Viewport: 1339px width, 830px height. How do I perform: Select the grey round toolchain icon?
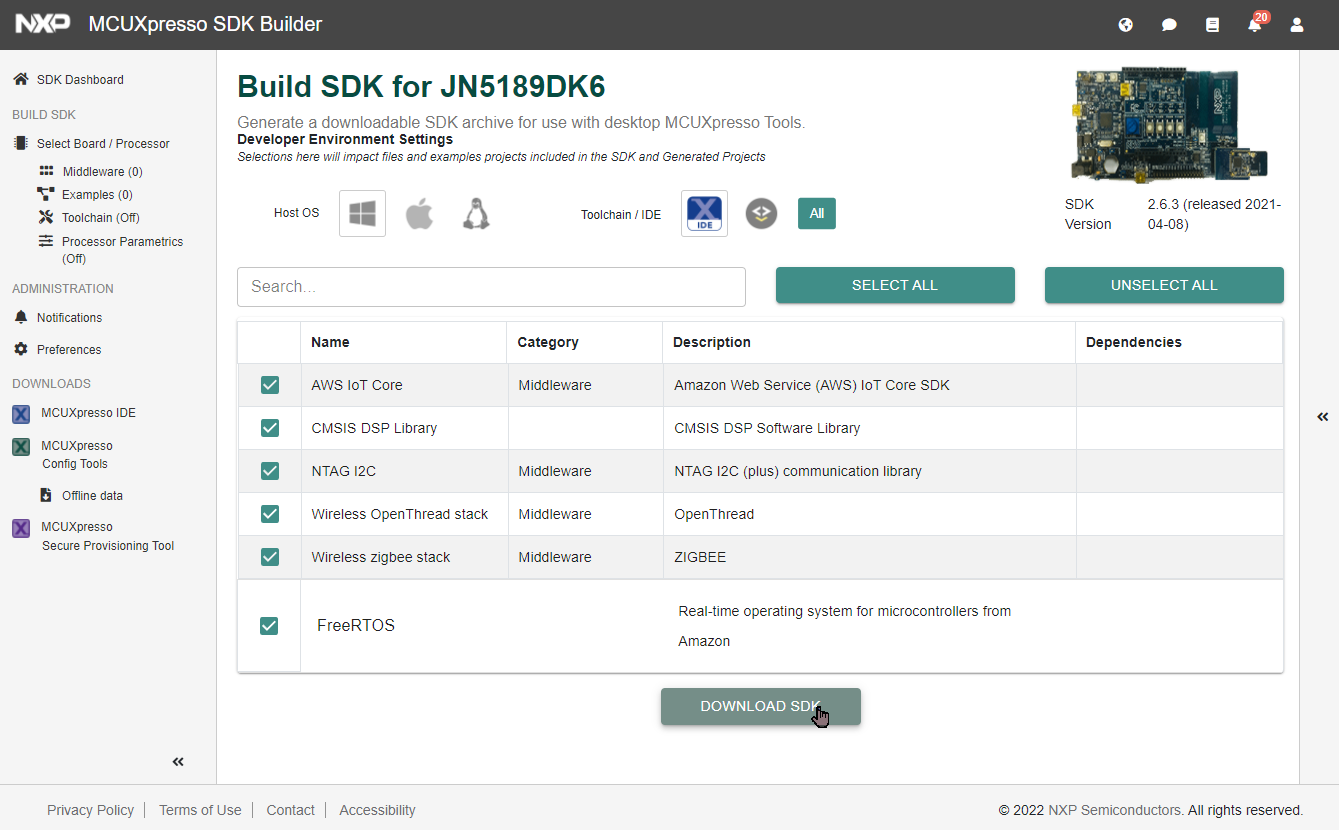click(761, 213)
